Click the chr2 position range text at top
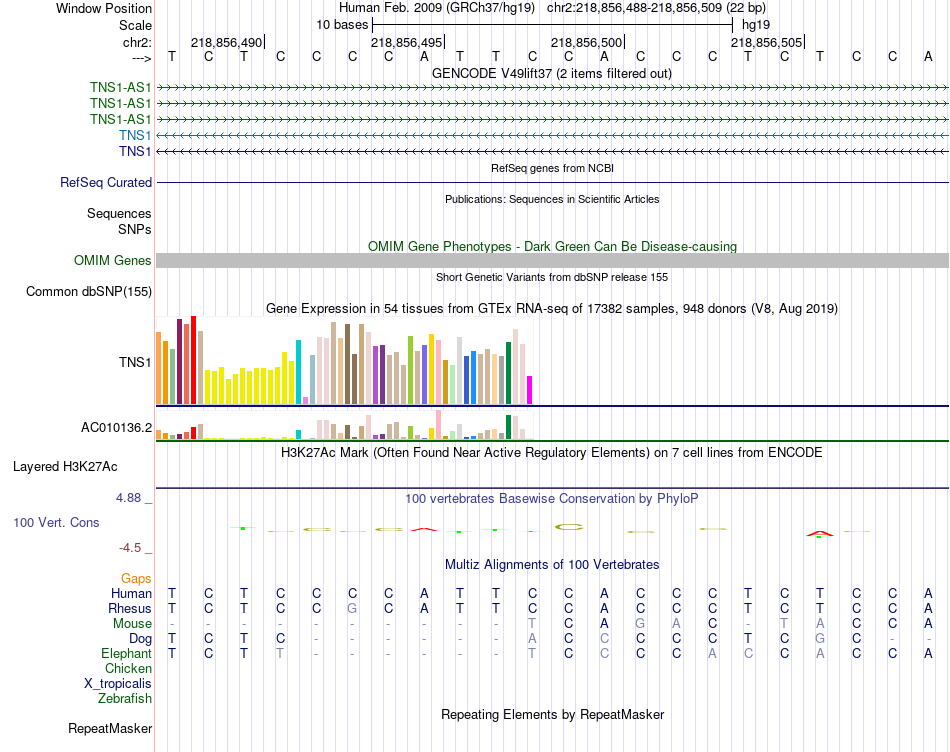This screenshot has width=950, height=752. pos(656,8)
